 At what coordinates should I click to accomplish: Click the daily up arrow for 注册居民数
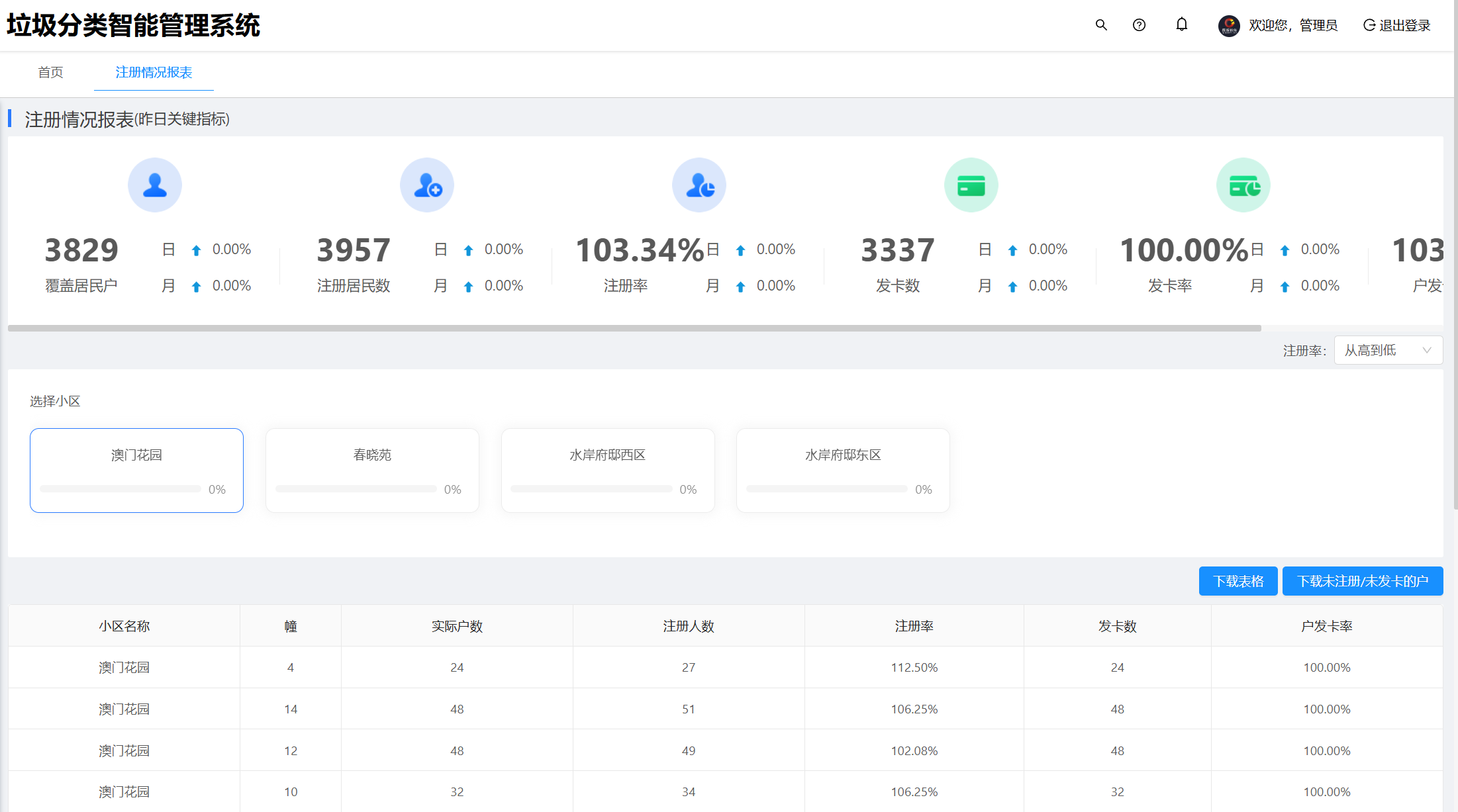[x=468, y=250]
